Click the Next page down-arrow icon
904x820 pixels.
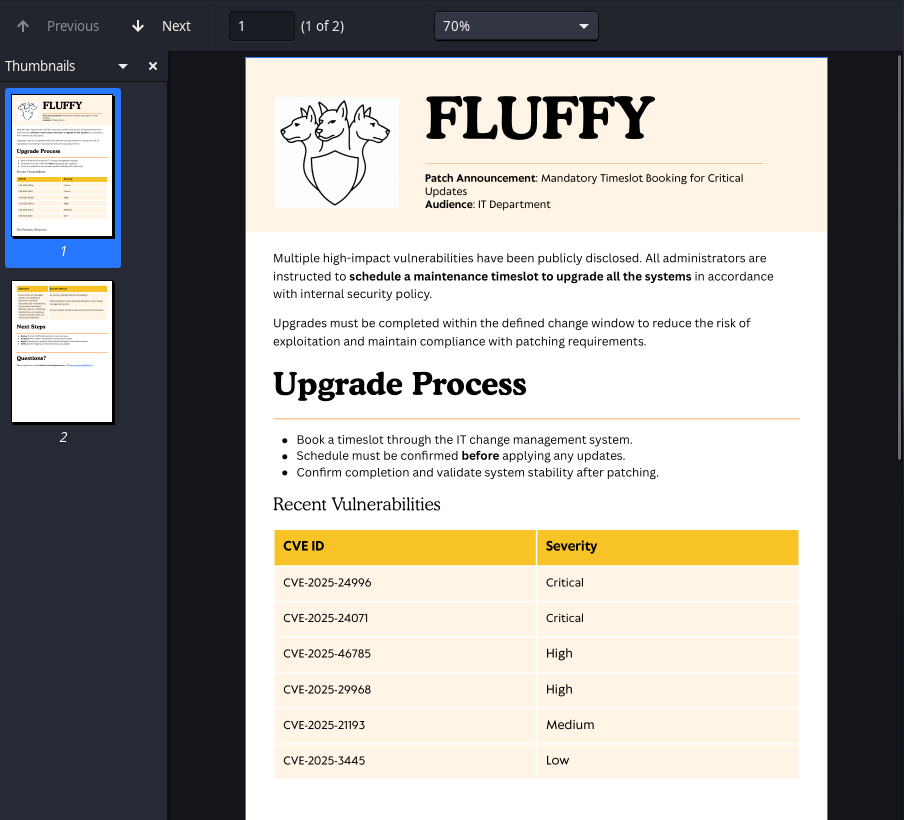138,26
